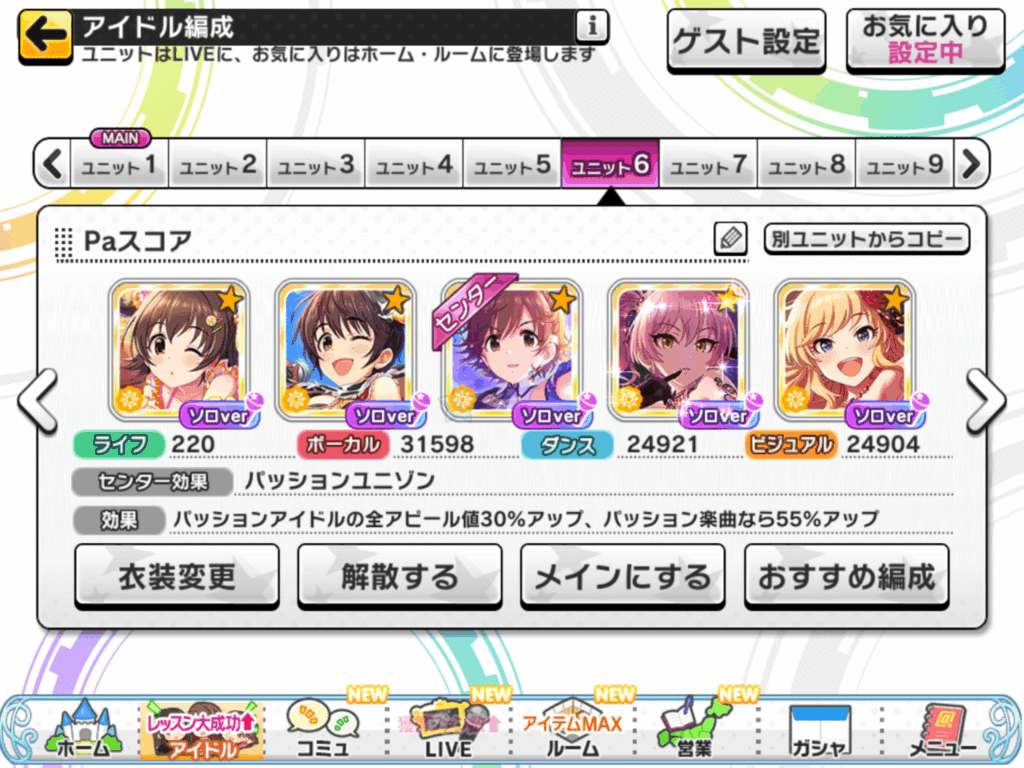Tap the yellow back arrow icon
Viewport: 1024px width, 768px height.
tap(45, 37)
